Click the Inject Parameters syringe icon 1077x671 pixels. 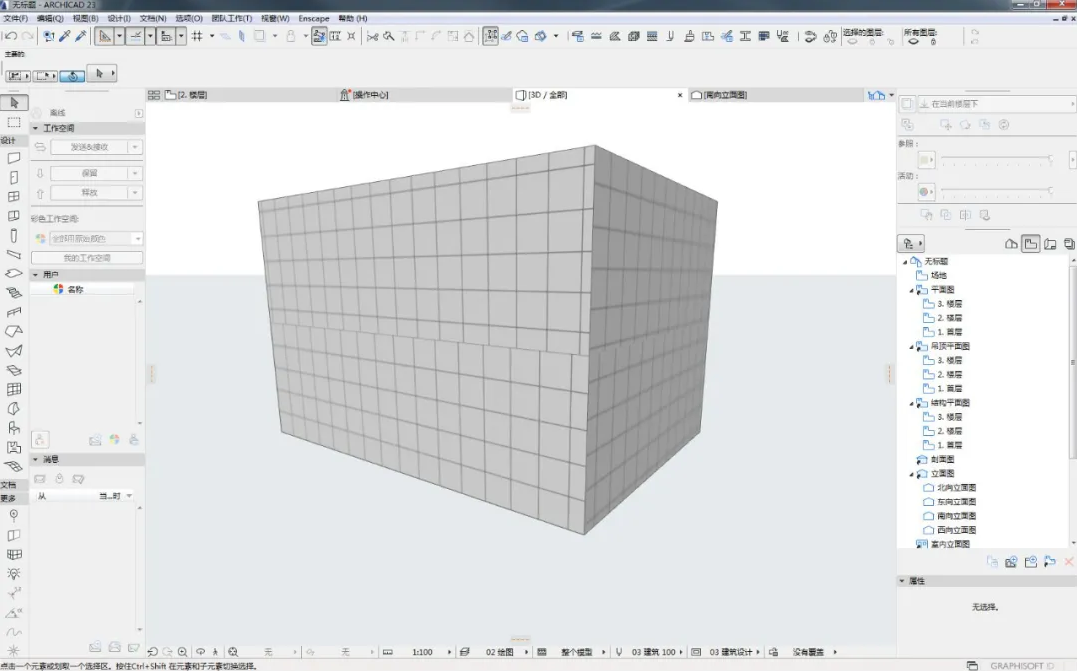pyautogui.click(x=81, y=36)
